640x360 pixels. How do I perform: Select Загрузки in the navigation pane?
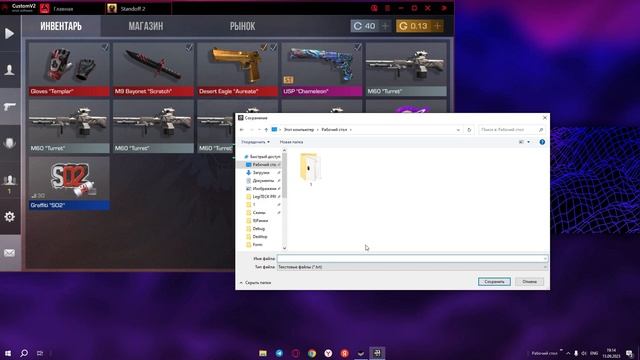(261, 173)
